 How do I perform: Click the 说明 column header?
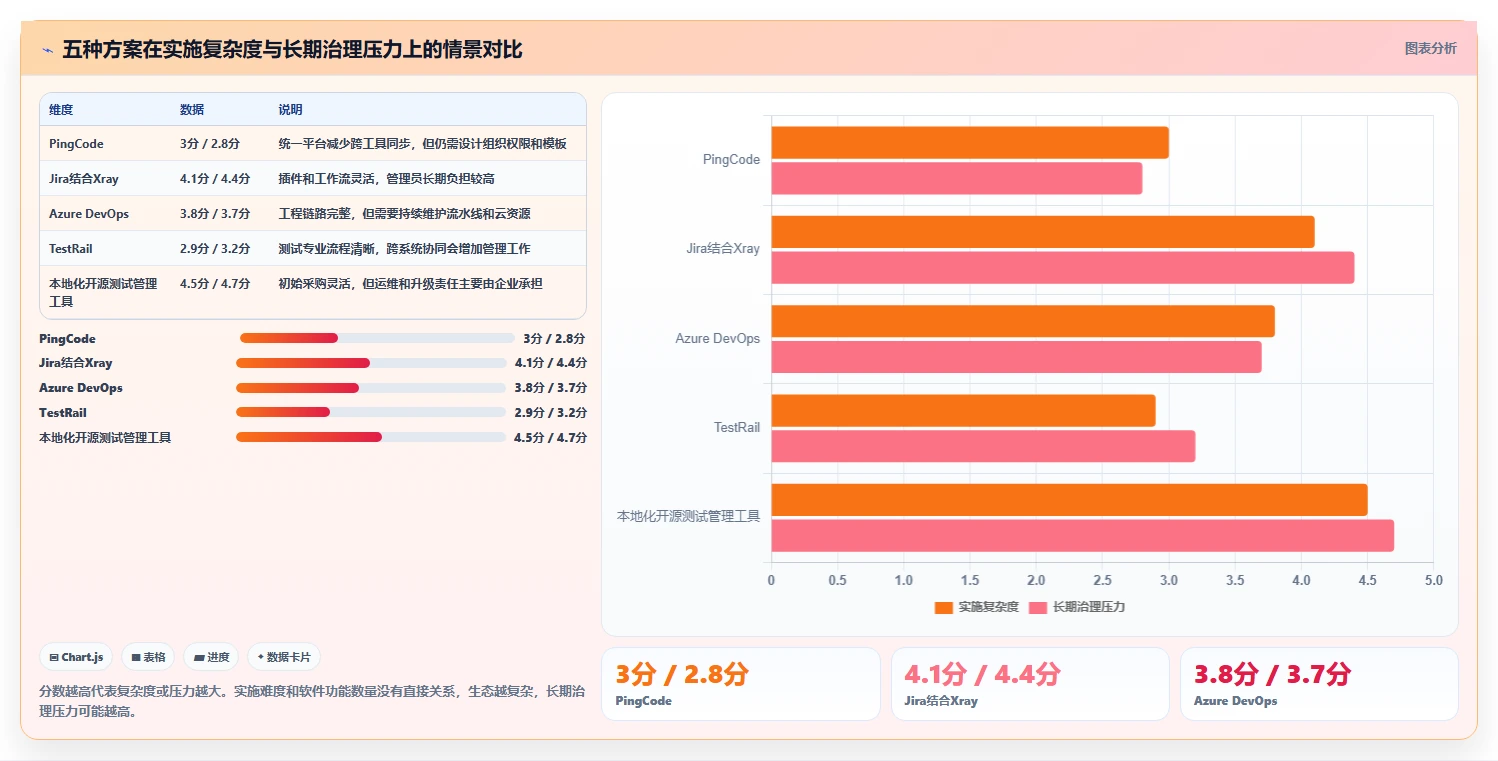(290, 110)
